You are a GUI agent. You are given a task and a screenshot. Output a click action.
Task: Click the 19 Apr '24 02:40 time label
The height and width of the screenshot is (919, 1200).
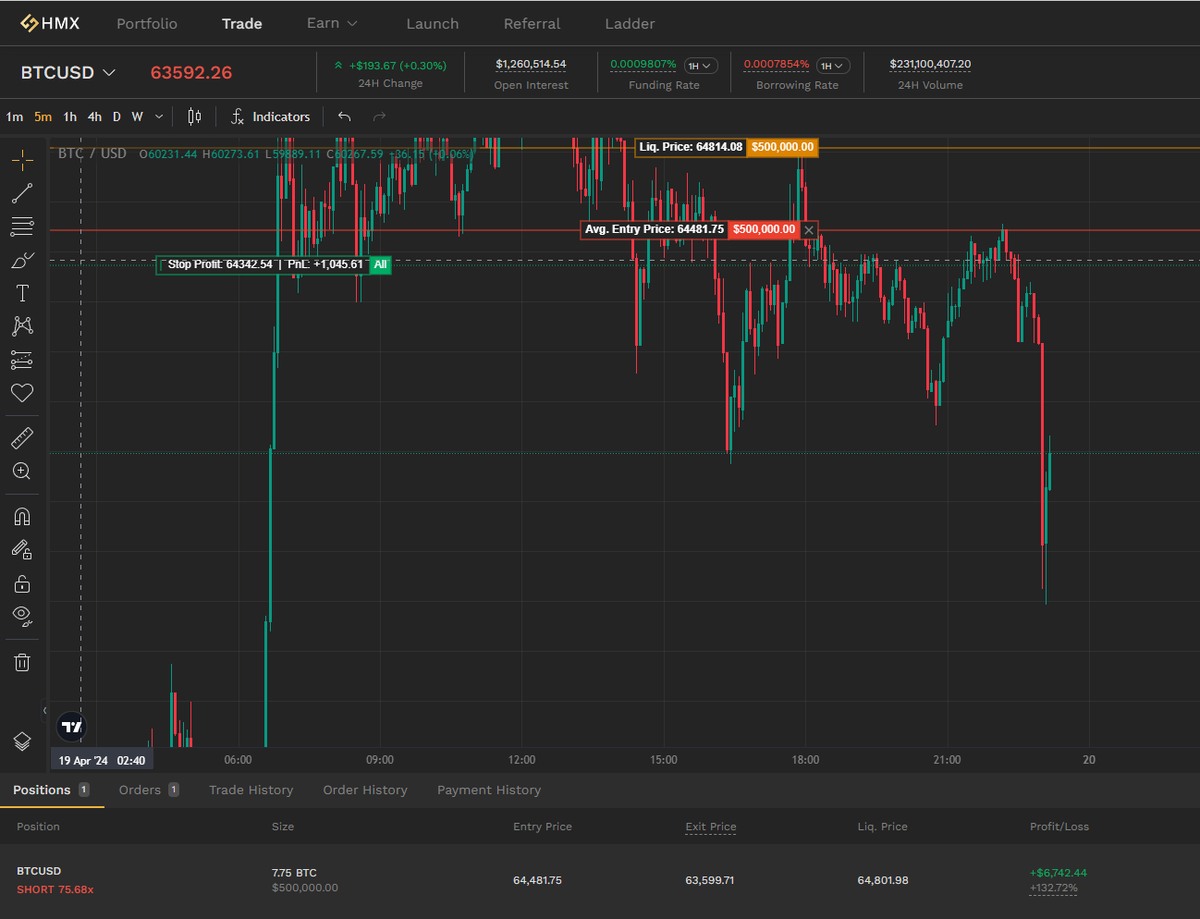102,760
